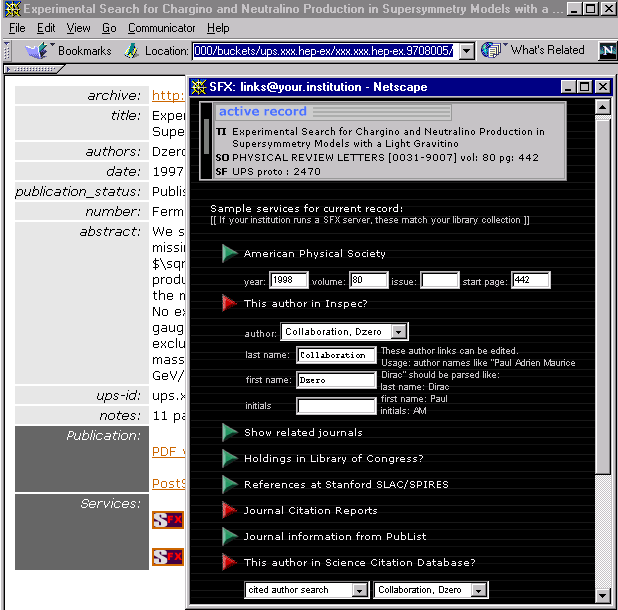Open the Communicator menu

pos(162,28)
